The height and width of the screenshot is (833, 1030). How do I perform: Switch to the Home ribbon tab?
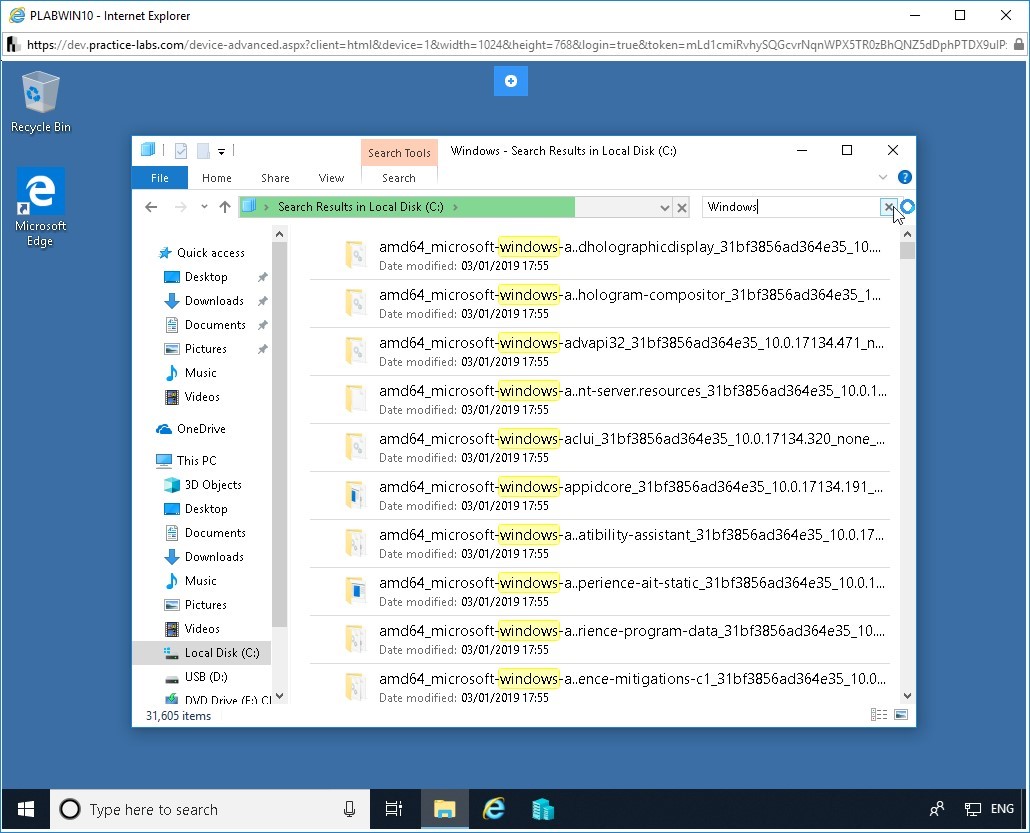pyautogui.click(x=217, y=178)
